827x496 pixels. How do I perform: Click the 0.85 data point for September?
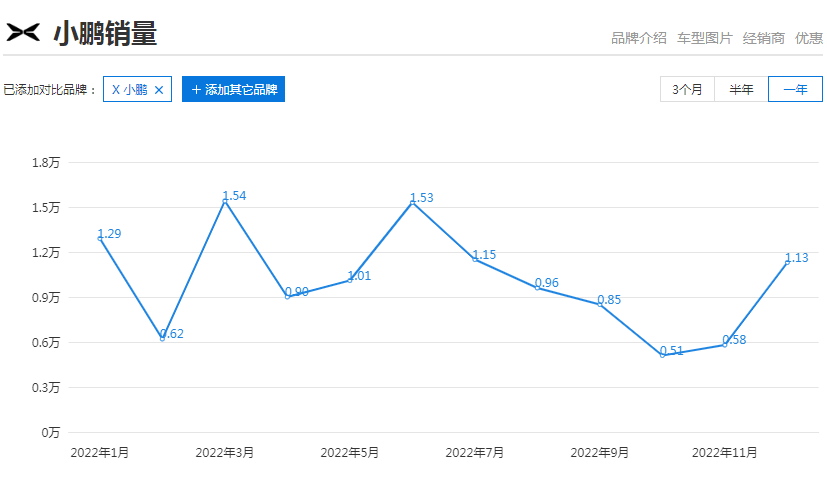coord(600,304)
